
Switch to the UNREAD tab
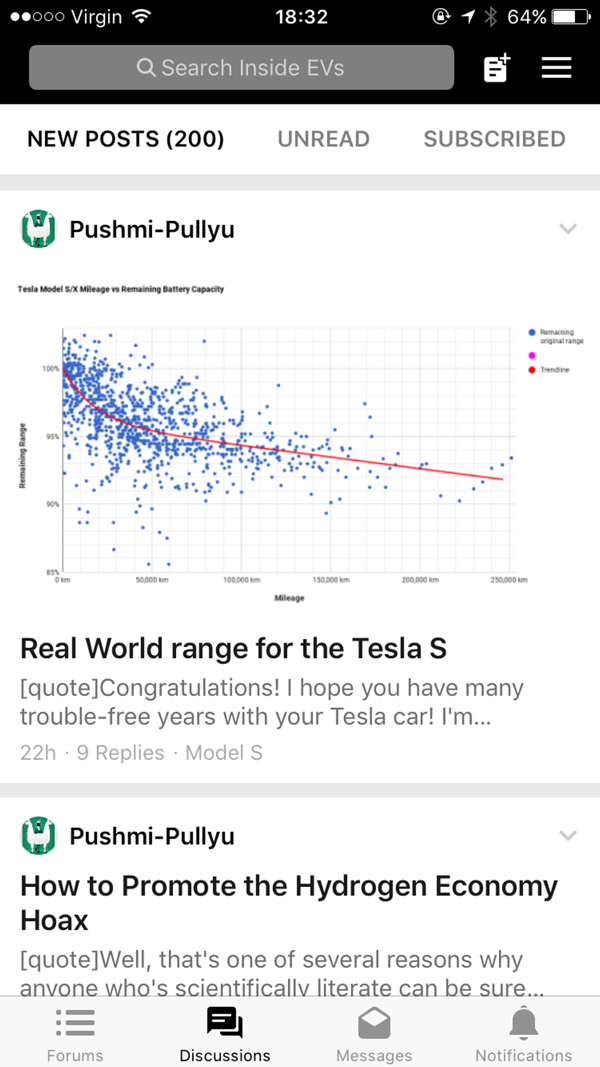pos(323,139)
